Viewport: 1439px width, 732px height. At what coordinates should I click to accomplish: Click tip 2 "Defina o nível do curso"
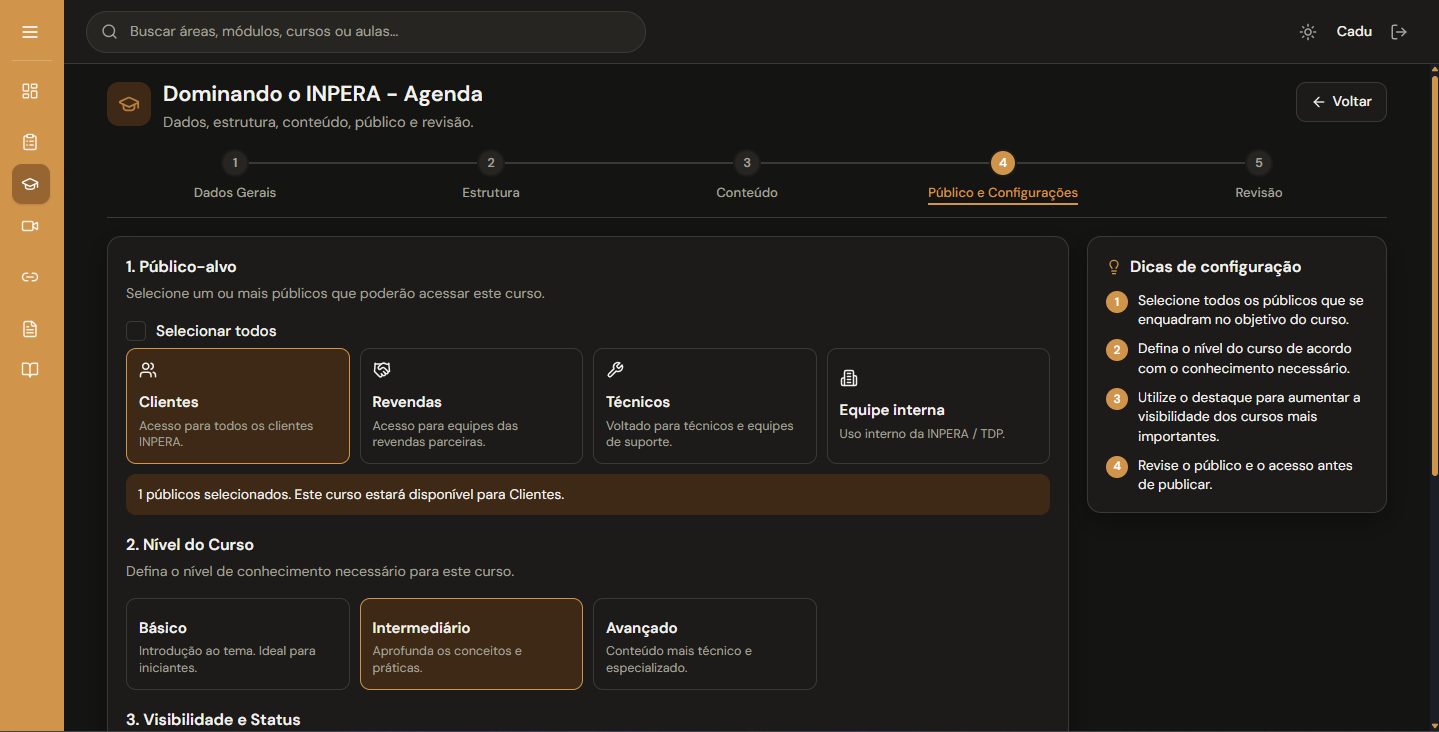(x=1237, y=359)
